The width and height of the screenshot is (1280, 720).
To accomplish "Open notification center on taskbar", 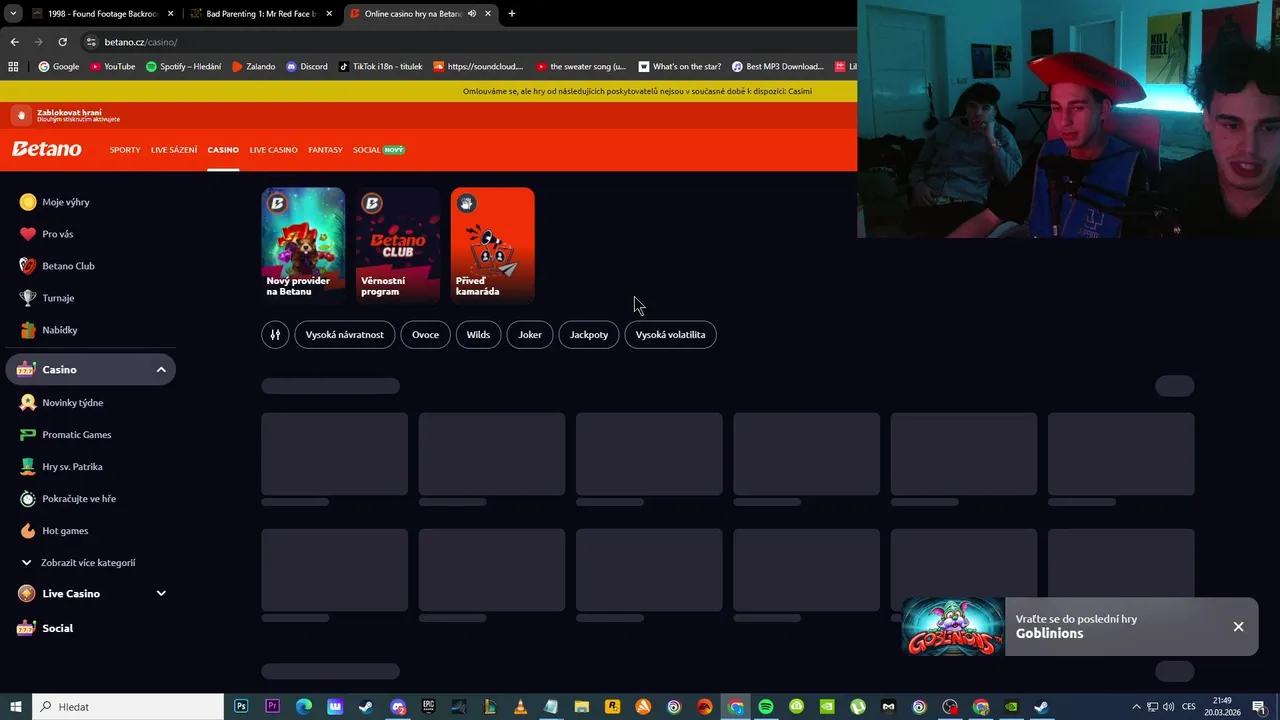I will 1259,707.
